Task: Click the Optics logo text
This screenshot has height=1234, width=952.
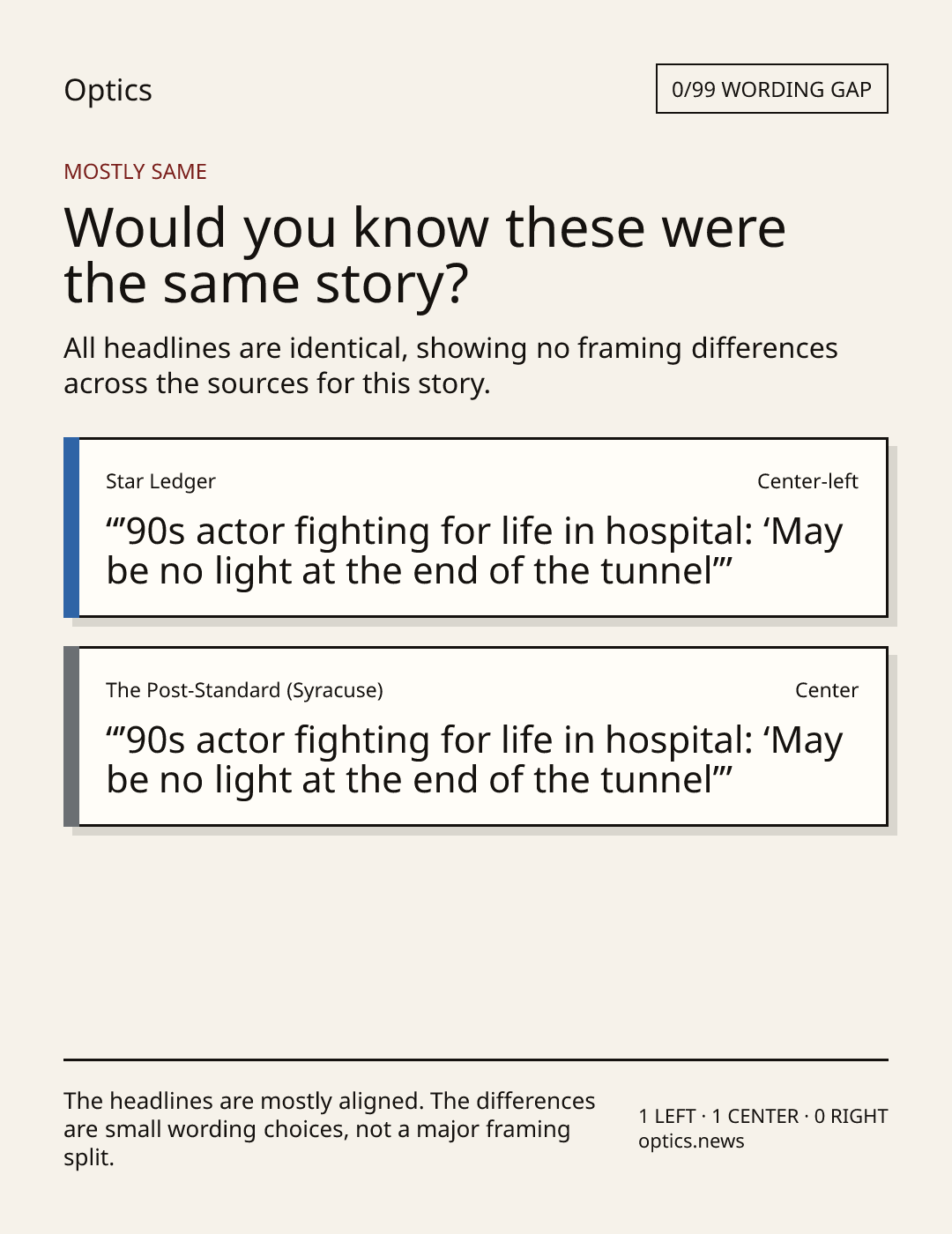Action: click(x=108, y=91)
